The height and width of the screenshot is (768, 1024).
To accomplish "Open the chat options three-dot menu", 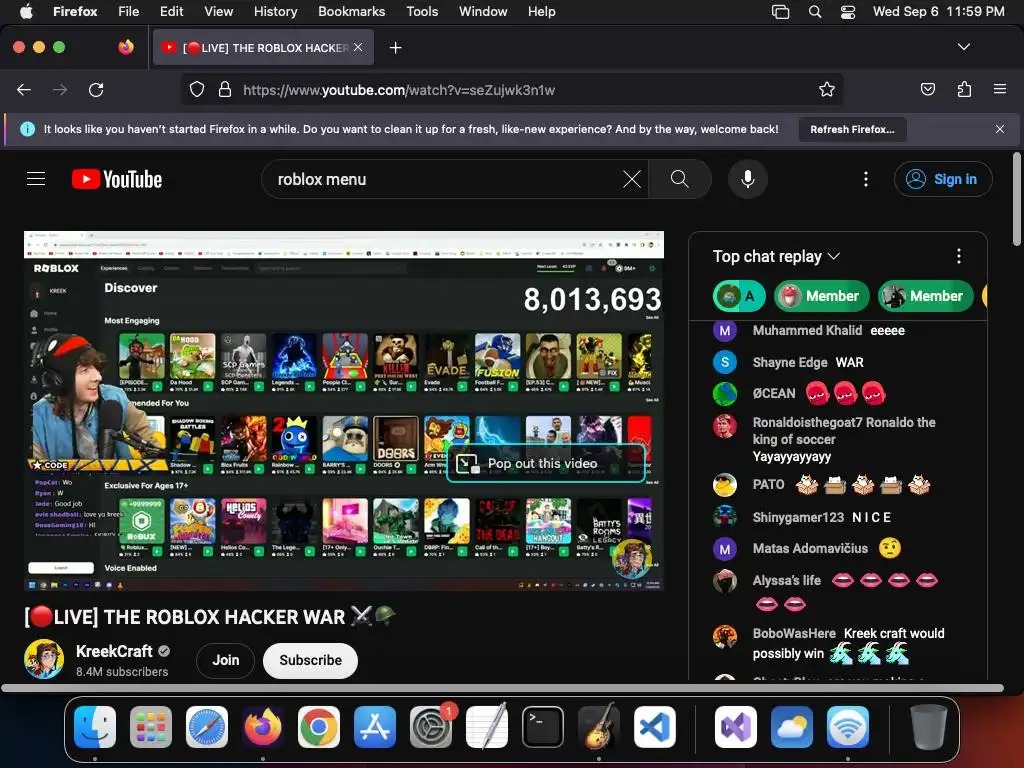I will tap(959, 256).
